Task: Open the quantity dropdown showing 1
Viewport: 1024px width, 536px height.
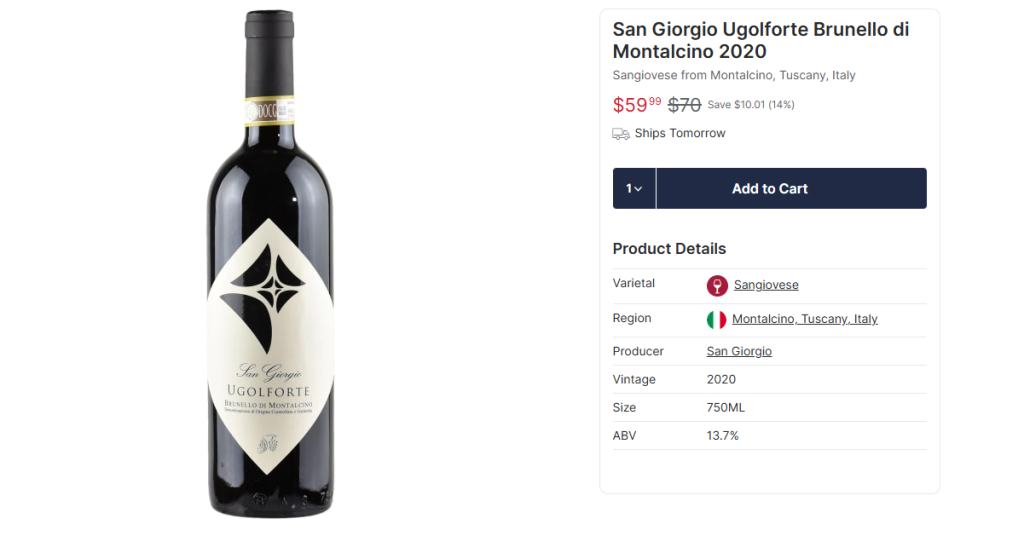Action: (x=634, y=189)
